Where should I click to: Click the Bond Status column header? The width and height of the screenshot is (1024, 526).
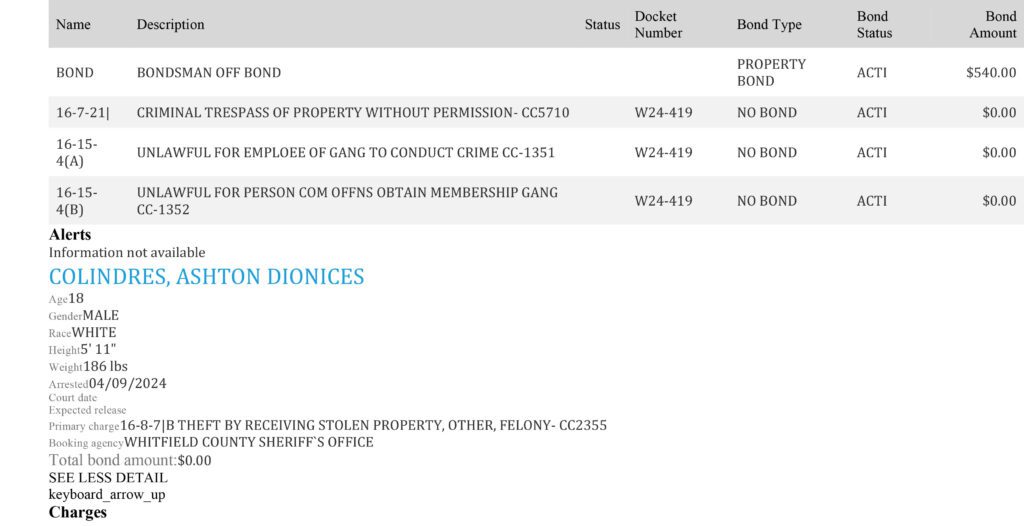874,25
